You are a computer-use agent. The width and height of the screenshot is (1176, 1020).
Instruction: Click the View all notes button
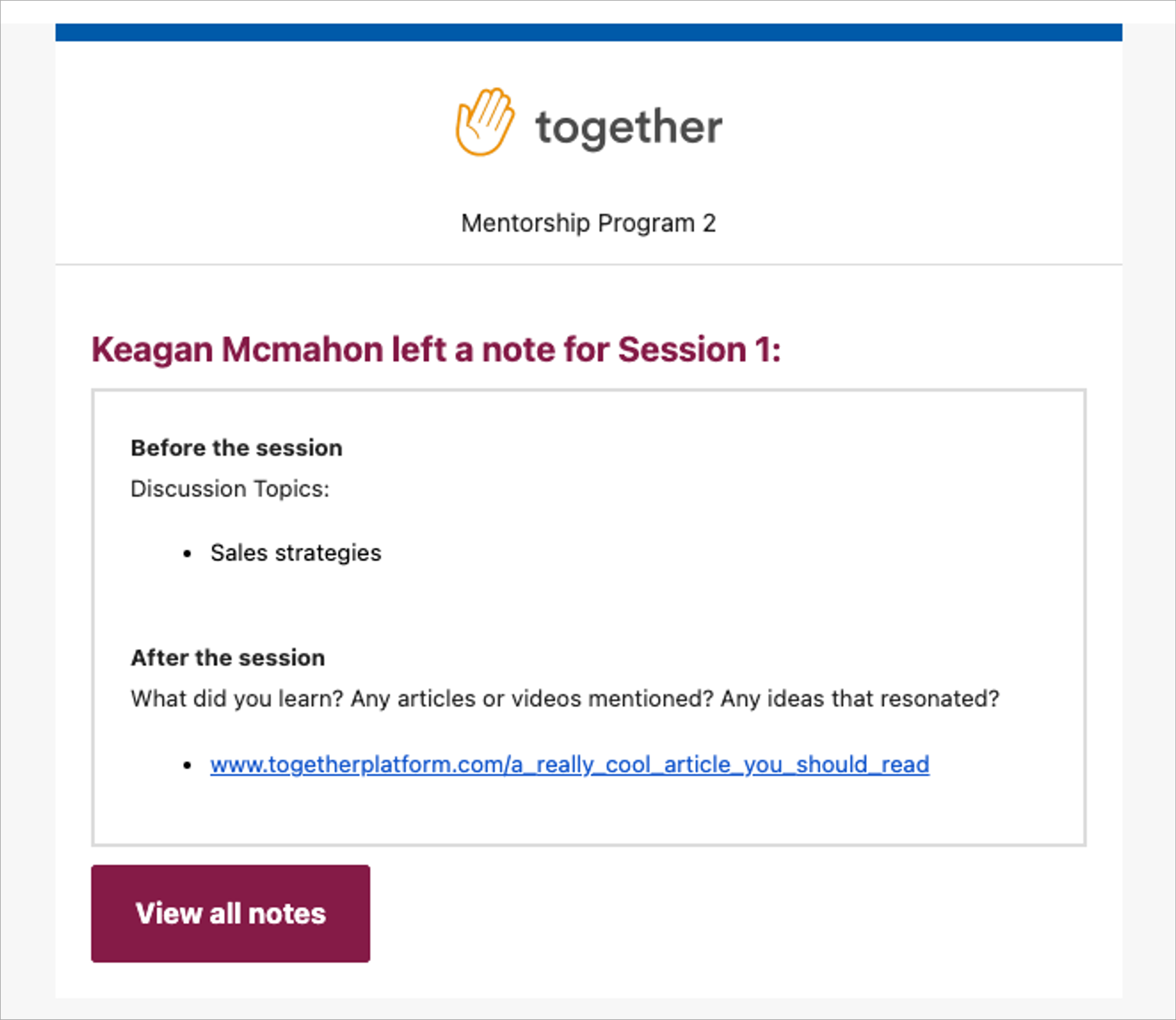pyautogui.click(x=231, y=913)
